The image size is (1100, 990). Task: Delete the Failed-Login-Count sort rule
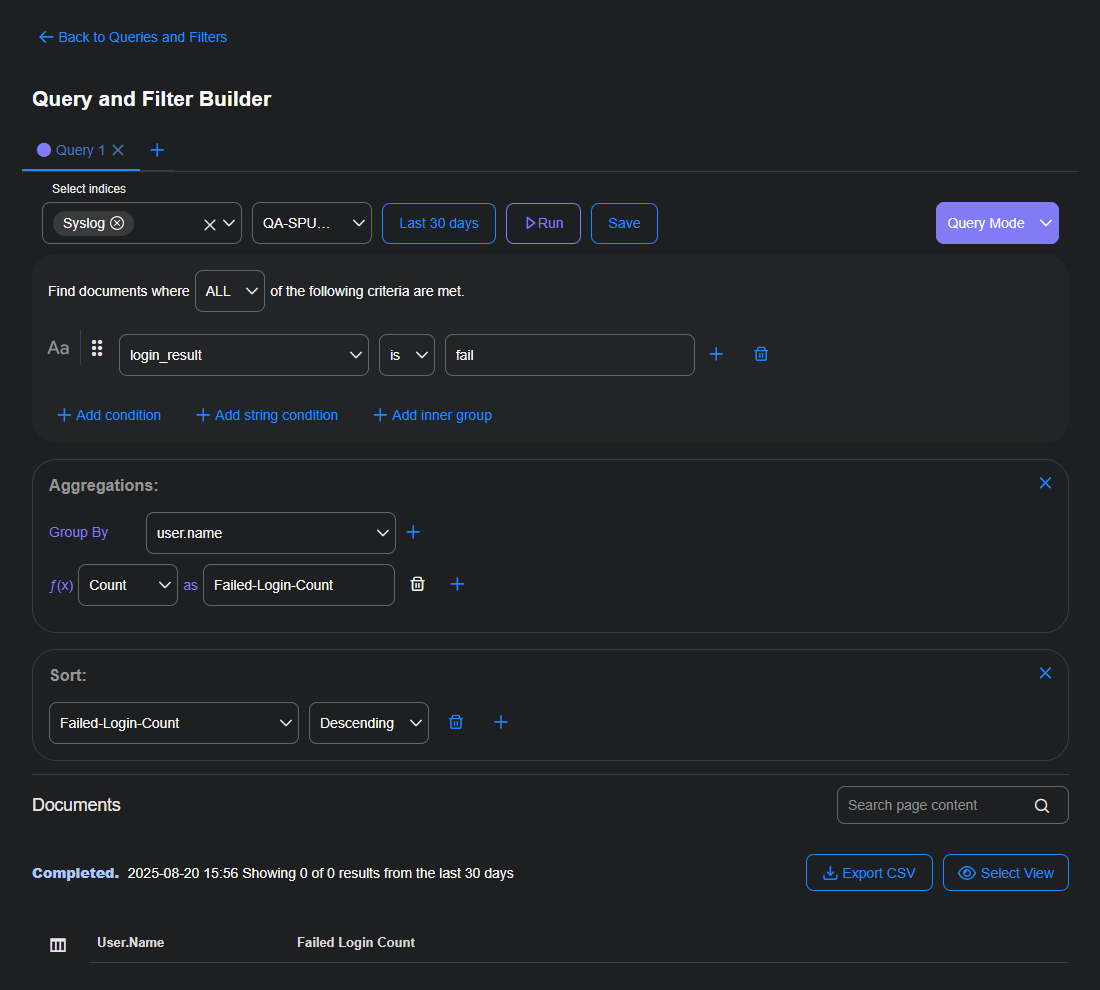tap(456, 722)
